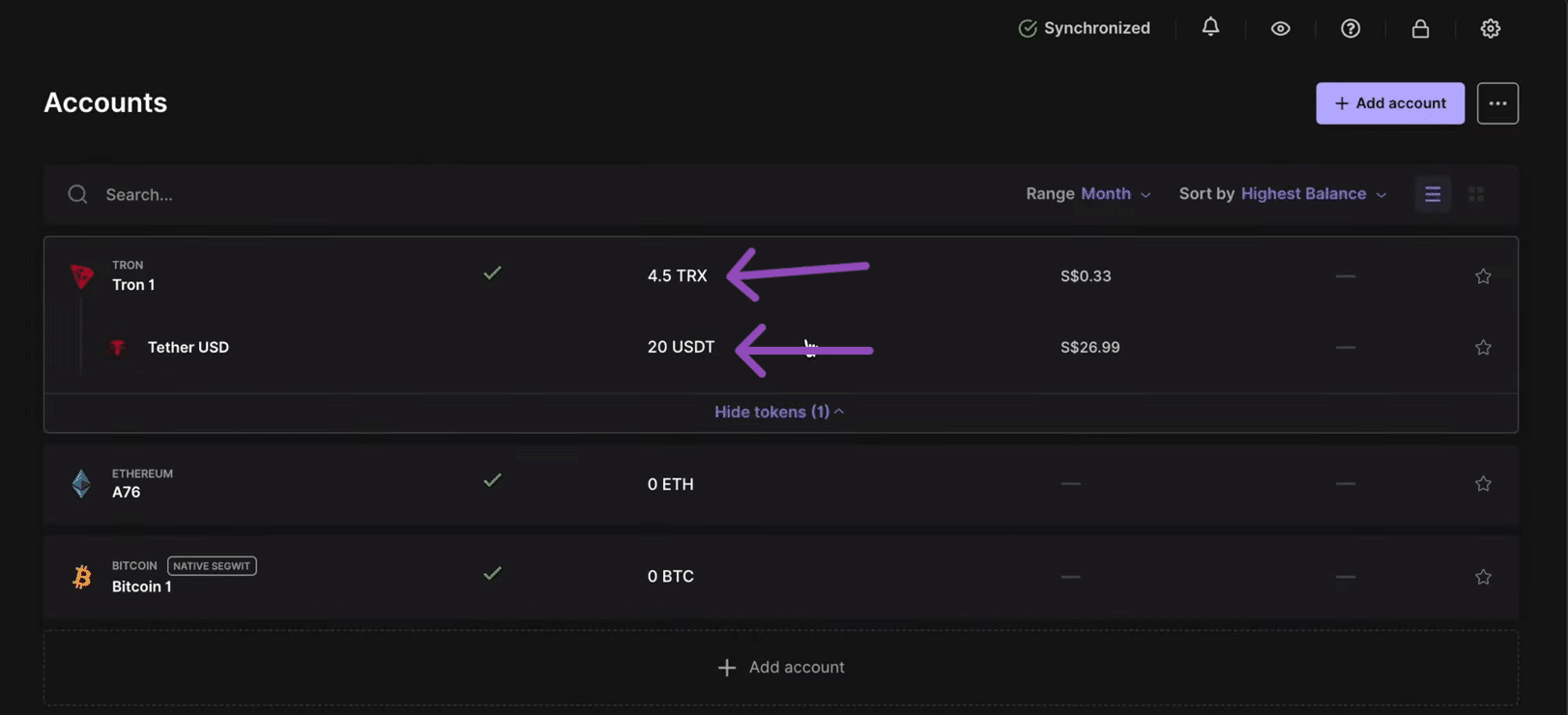1568x715 pixels.
Task: Switch to grid view layout
Action: tap(1476, 194)
